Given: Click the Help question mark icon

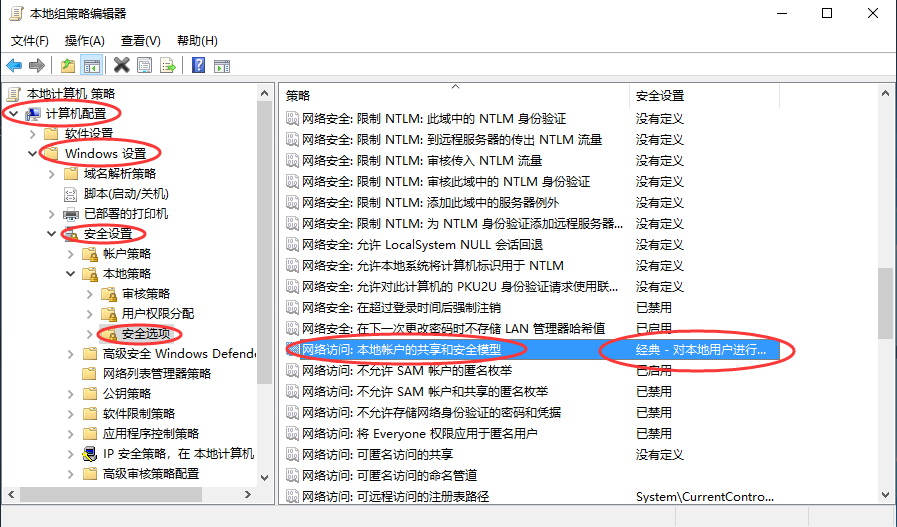Looking at the screenshot, I should [x=199, y=65].
